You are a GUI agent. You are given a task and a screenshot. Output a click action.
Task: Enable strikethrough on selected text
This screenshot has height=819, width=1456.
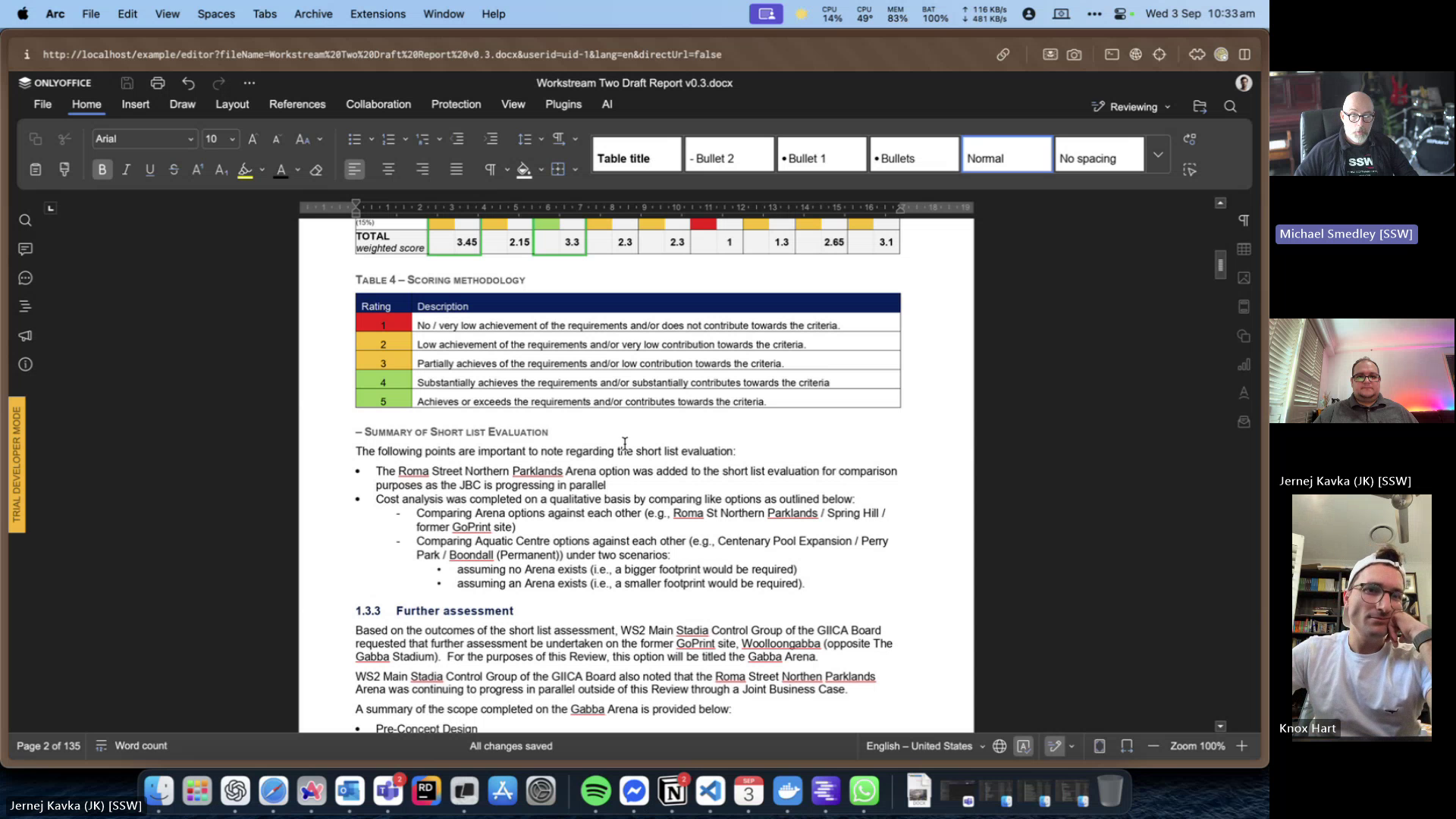click(x=174, y=170)
